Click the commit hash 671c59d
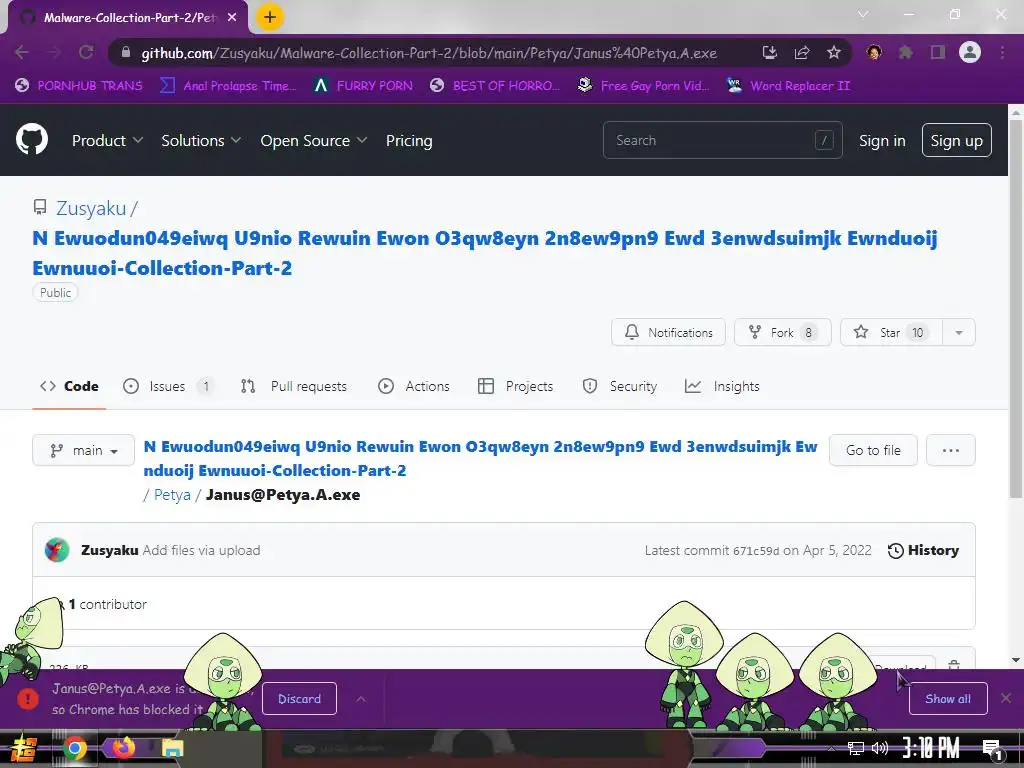Screen dimensions: 1024x768 tap(756, 551)
